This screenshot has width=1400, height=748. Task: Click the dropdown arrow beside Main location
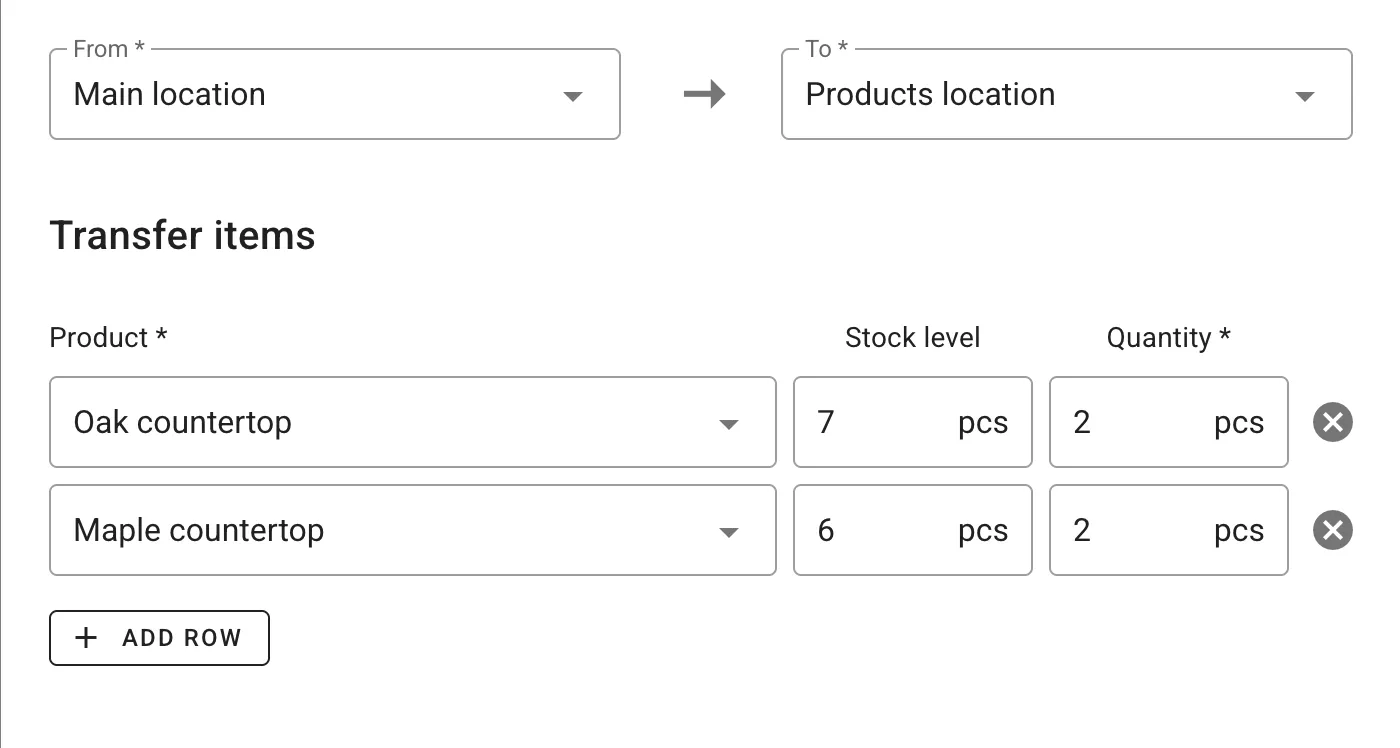coord(572,94)
